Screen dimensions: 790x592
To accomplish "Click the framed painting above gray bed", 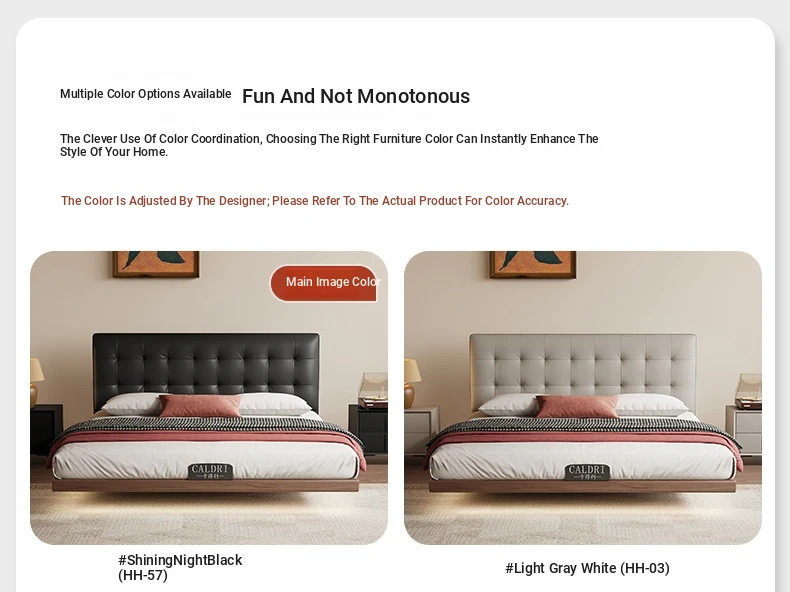I will (x=533, y=265).
